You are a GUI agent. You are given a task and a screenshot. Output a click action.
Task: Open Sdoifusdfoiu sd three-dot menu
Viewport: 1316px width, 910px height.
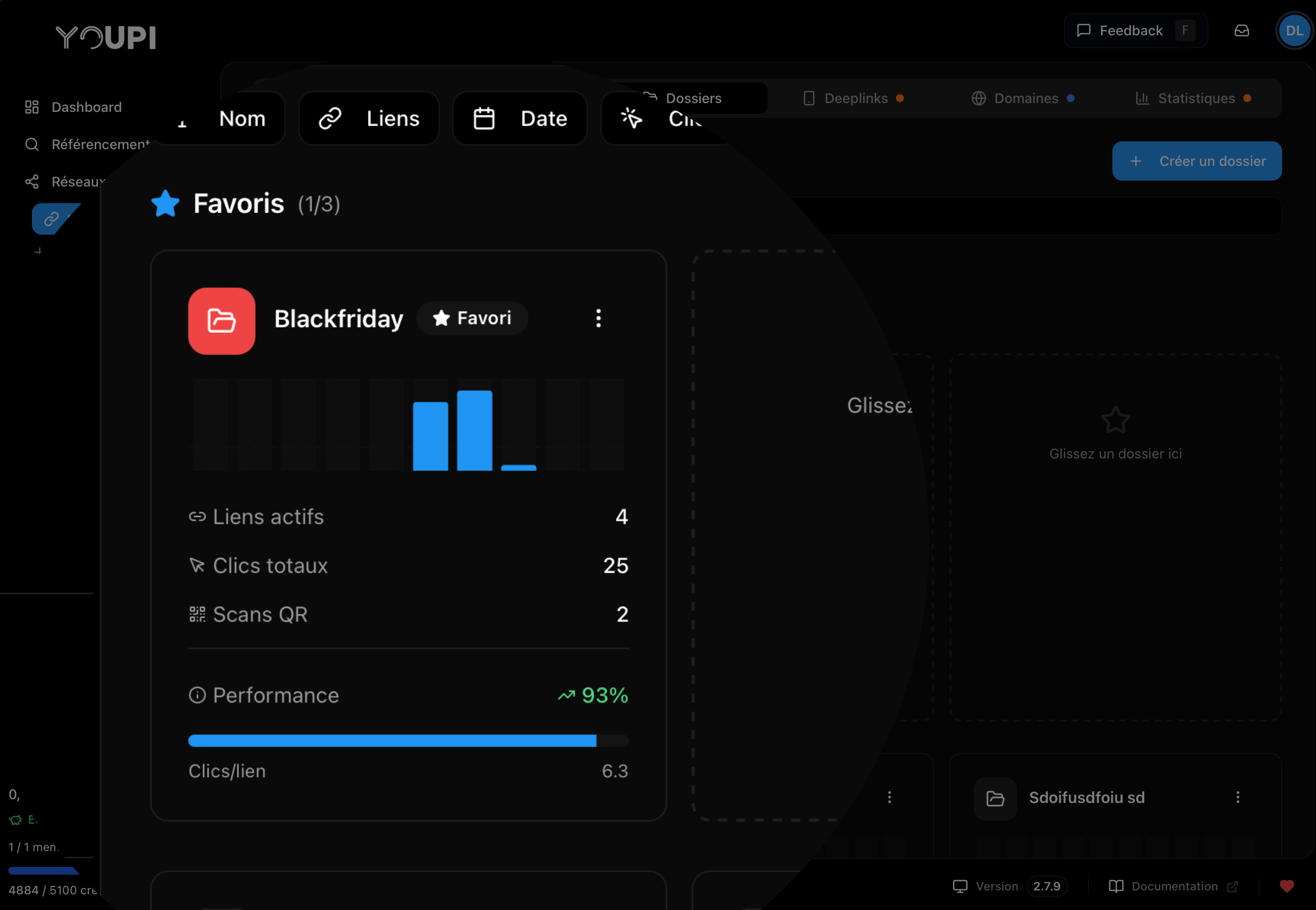[1237, 797]
